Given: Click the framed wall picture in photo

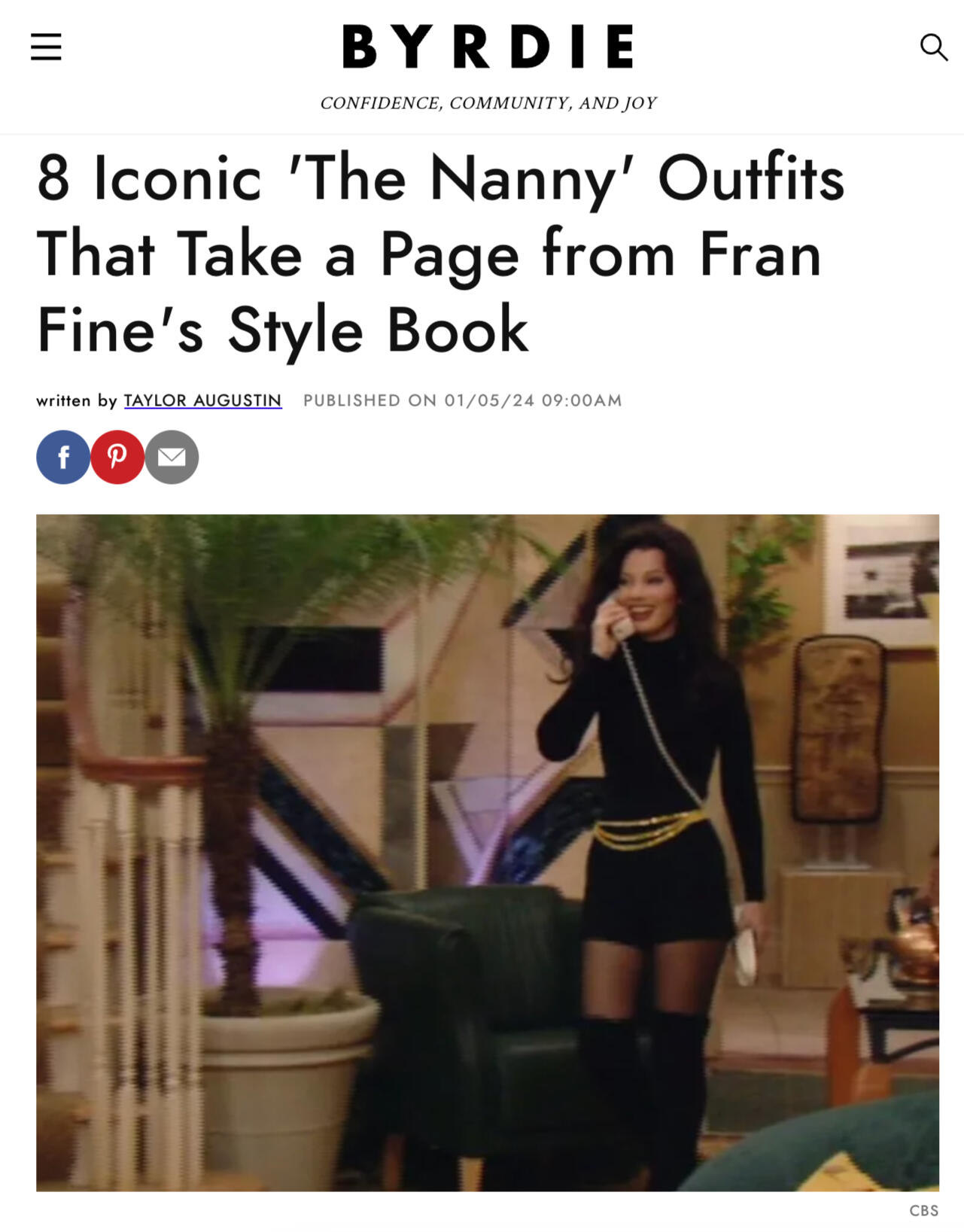Looking at the screenshot, I should 882,577.
